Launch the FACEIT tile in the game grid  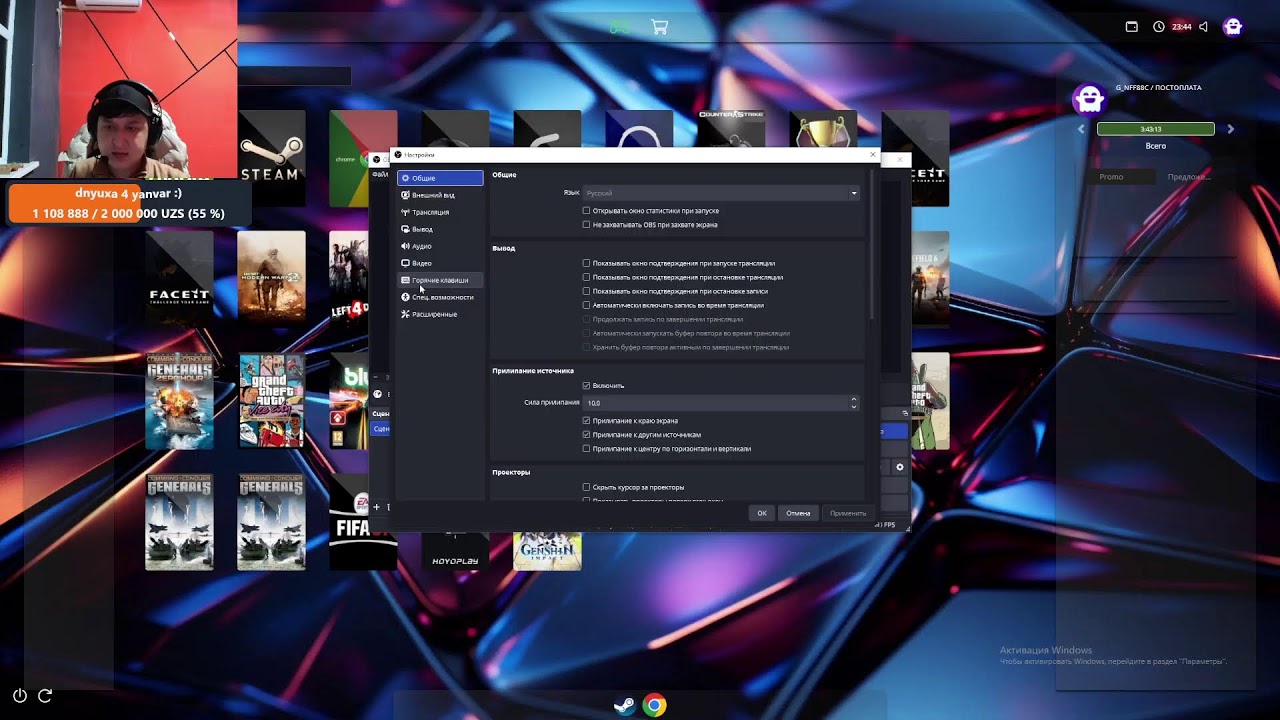(x=179, y=280)
